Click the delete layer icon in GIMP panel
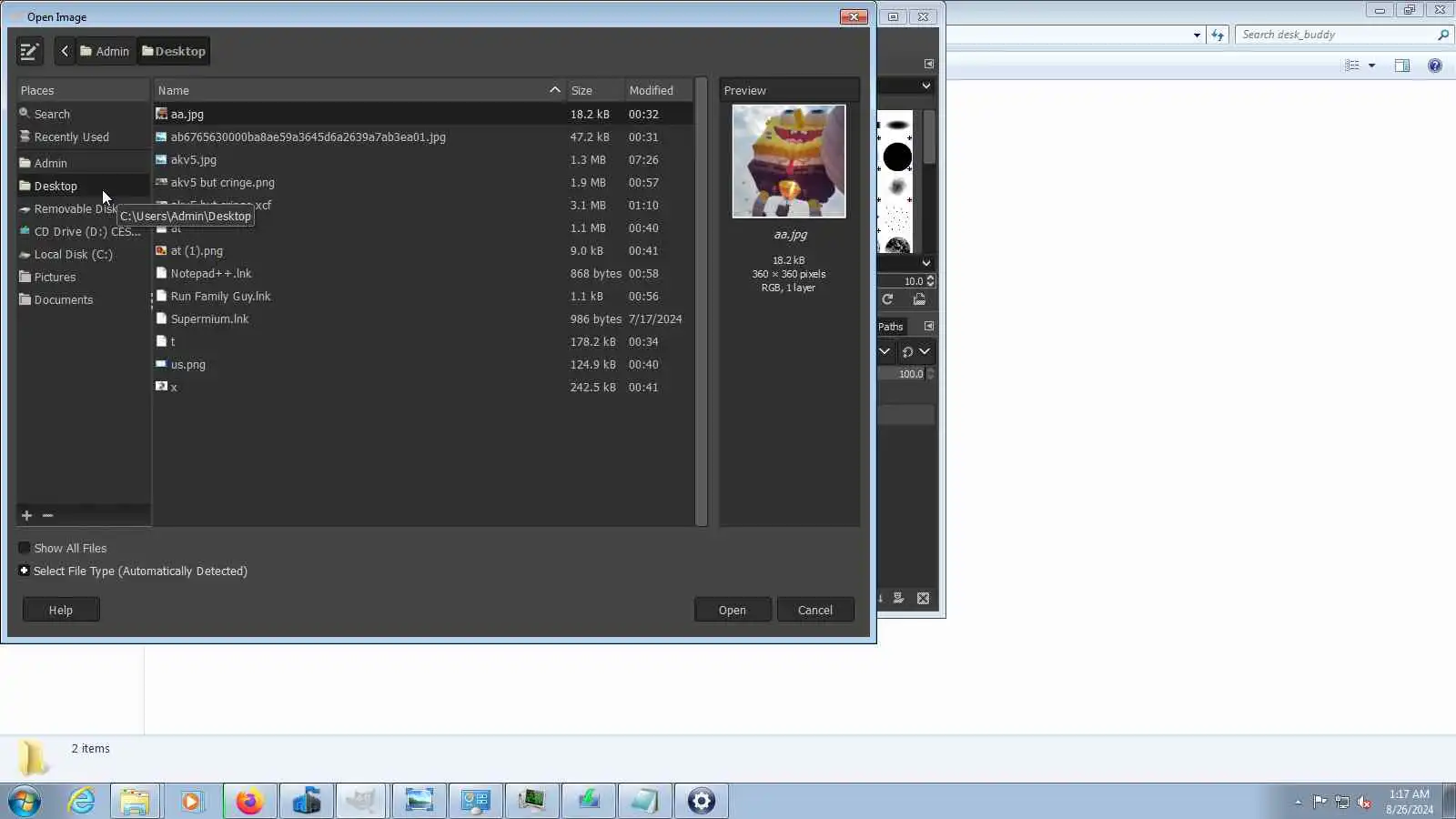This screenshot has width=1456, height=819. (x=923, y=599)
